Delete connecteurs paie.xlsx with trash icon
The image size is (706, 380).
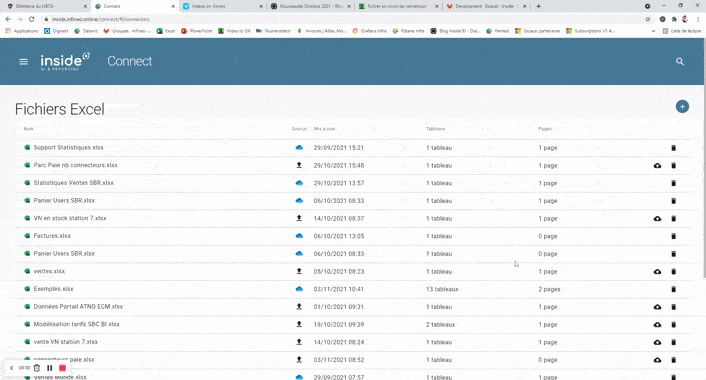coord(674,360)
